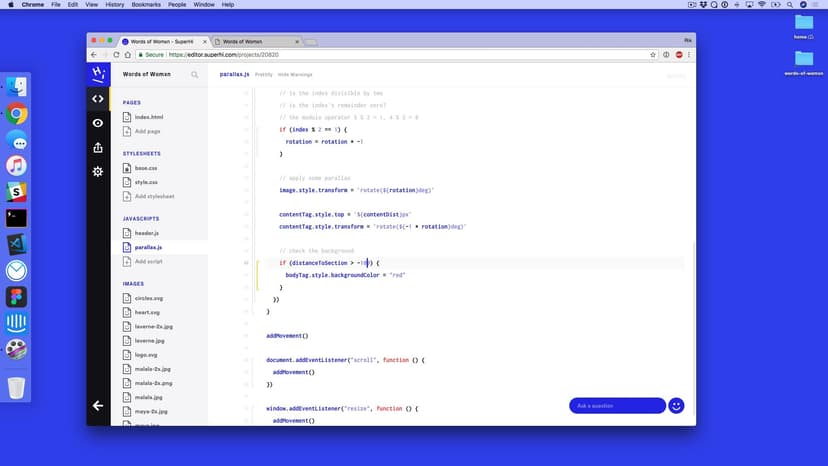Viewport: 828px width, 466px height.
Task: Open the SuperHi logo home icon
Action: tap(97, 74)
